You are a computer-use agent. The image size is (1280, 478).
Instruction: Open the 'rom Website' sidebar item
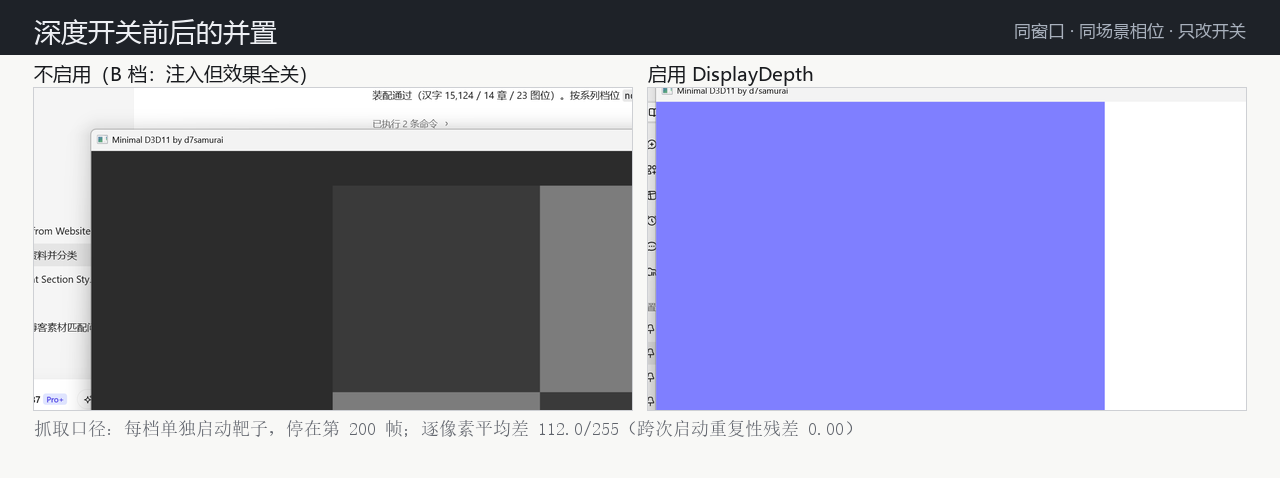point(62,231)
